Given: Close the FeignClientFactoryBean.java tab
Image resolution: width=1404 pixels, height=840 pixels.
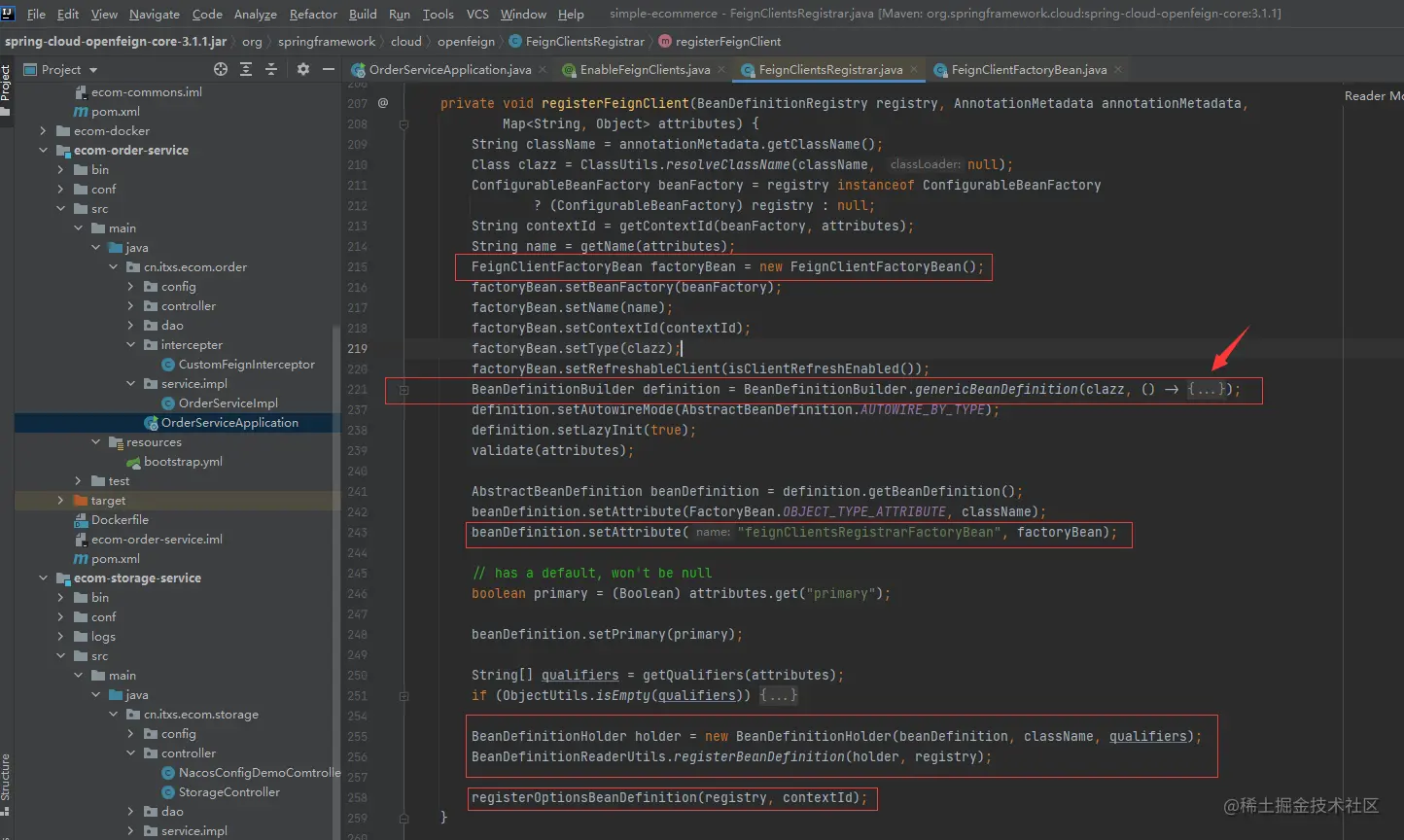Looking at the screenshot, I should 1117,70.
